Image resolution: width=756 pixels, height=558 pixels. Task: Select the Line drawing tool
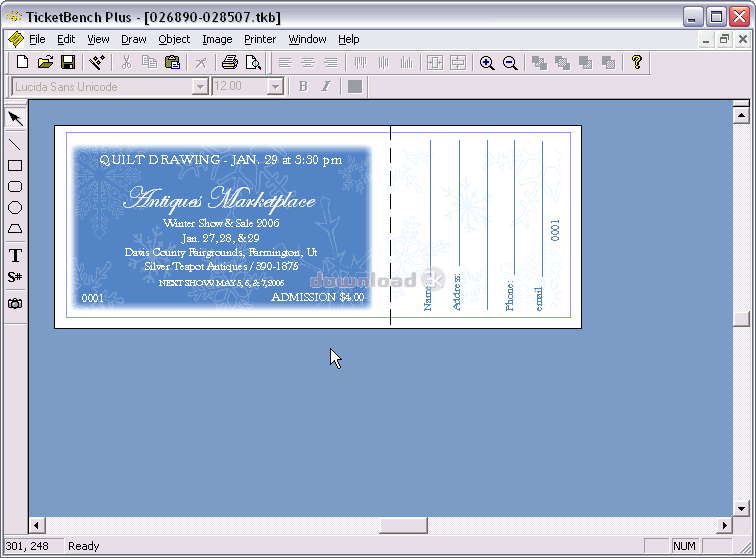(15, 144)
